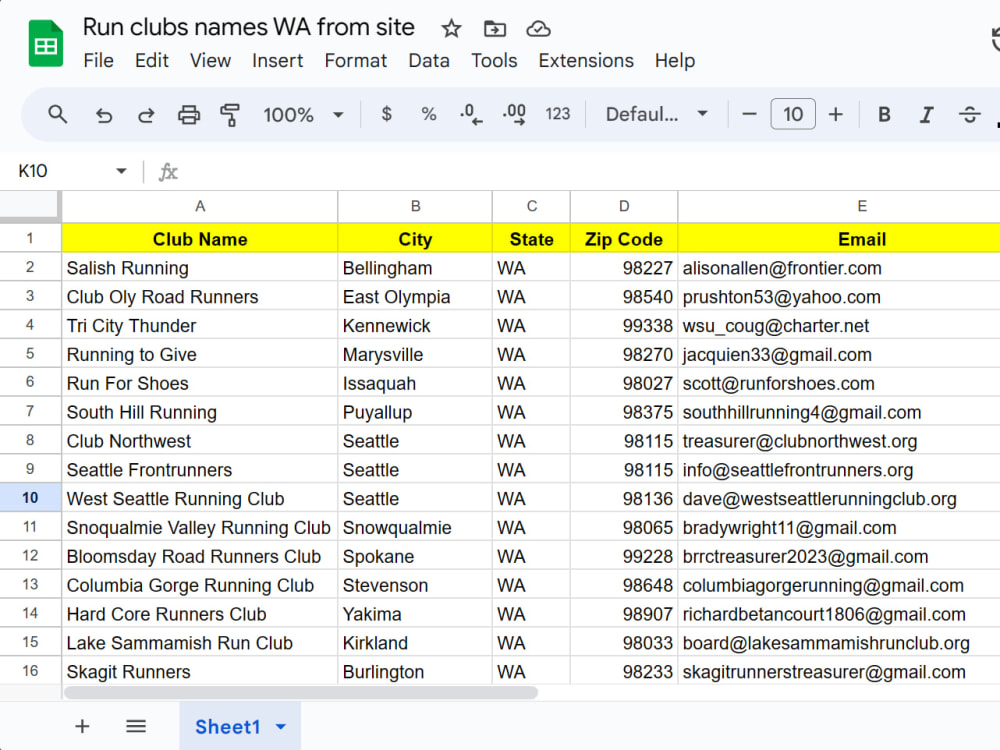Click the select all corner box
Viewport: 1000px width, 750px height.
click(30, 207)
